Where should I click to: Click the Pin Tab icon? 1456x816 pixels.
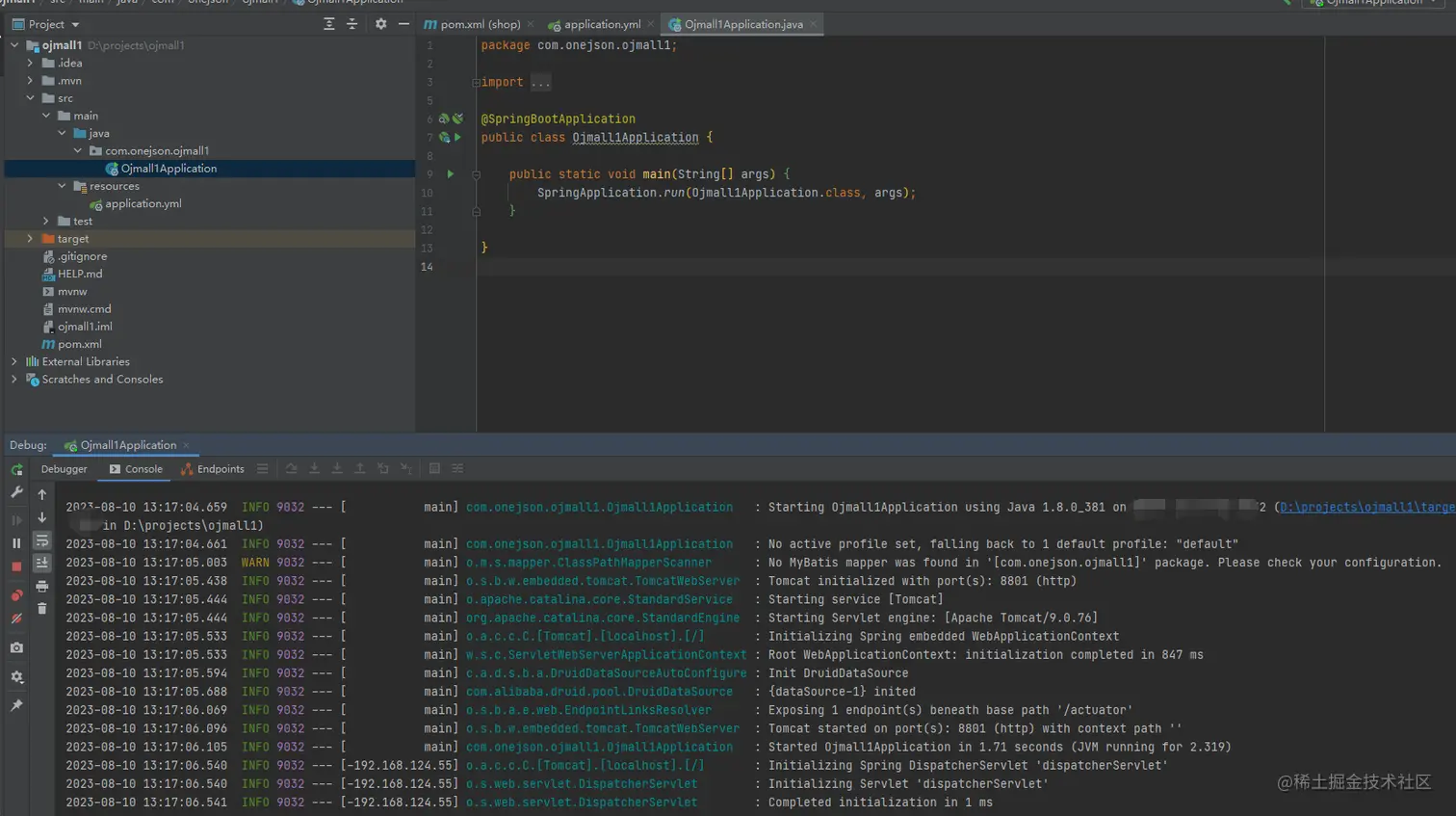tap(16, 705)
